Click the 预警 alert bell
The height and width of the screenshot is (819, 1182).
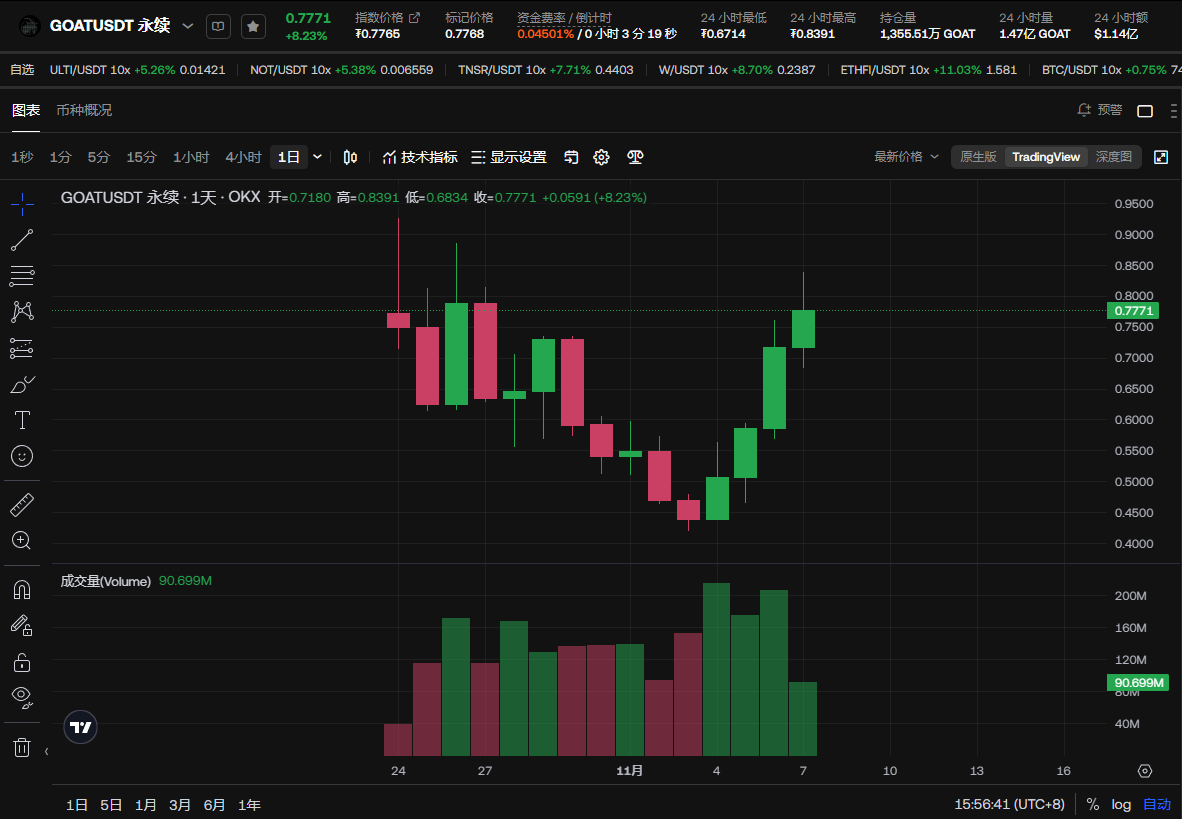click(x=1100, y=110)
